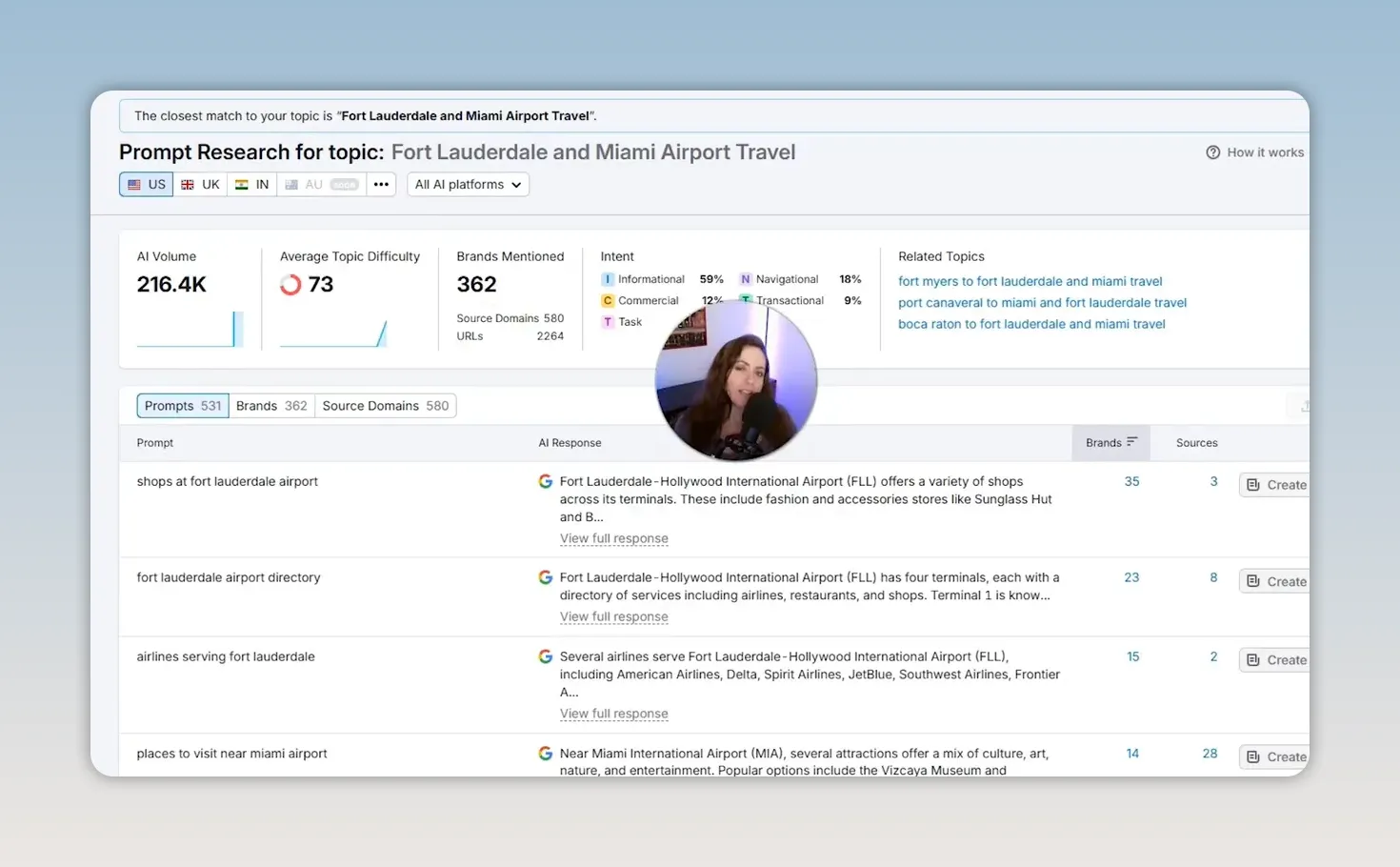Switch to the UK country tab
Screen dimensions: 1400x867
200,185
